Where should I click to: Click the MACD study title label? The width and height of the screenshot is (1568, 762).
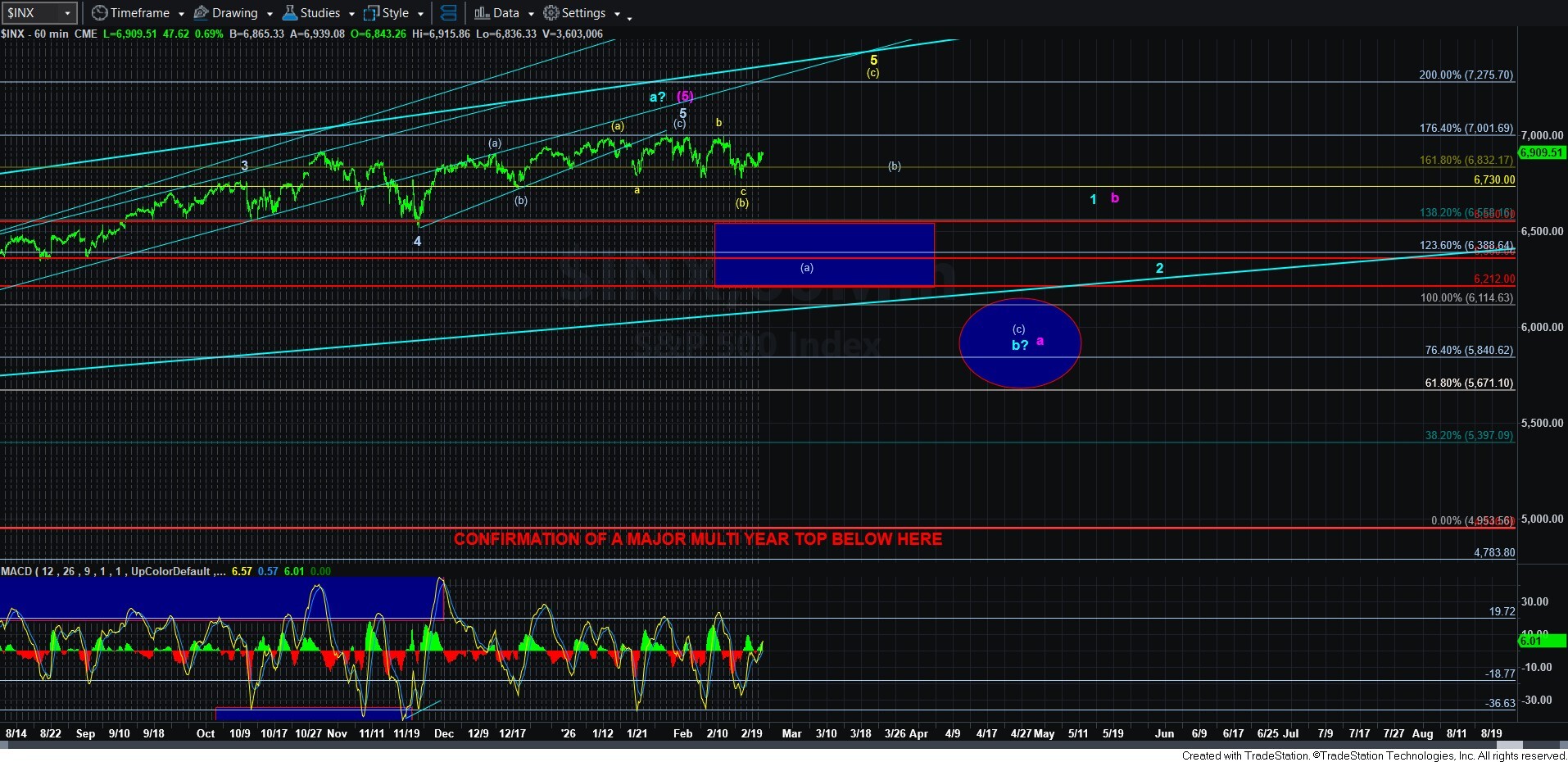pos(106,571)
